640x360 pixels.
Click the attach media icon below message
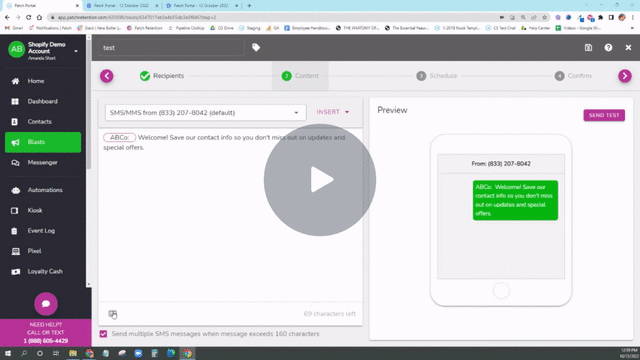click(x=113, y=314)
